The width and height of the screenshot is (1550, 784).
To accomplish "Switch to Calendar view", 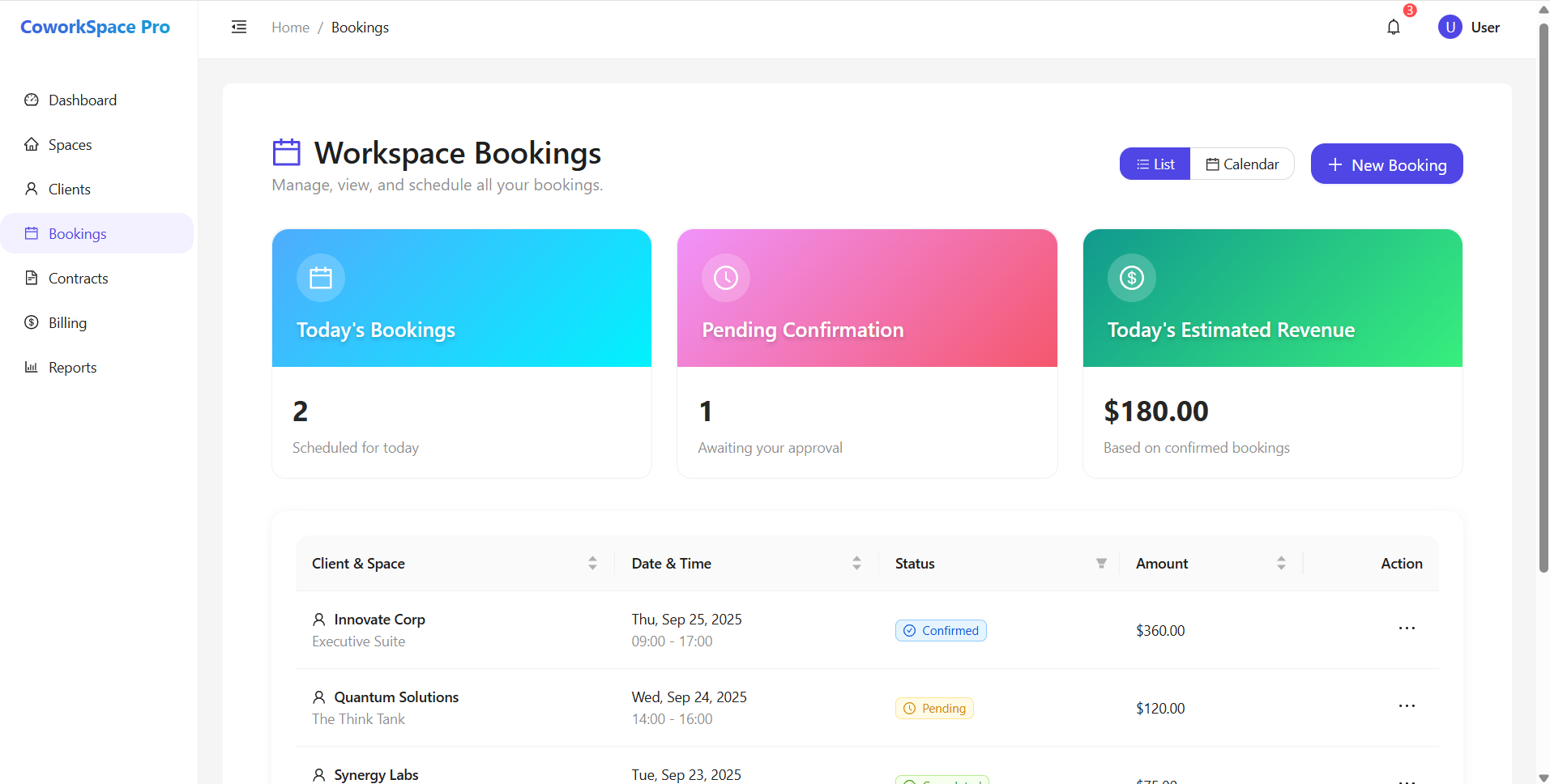I will coord(1242,164).
